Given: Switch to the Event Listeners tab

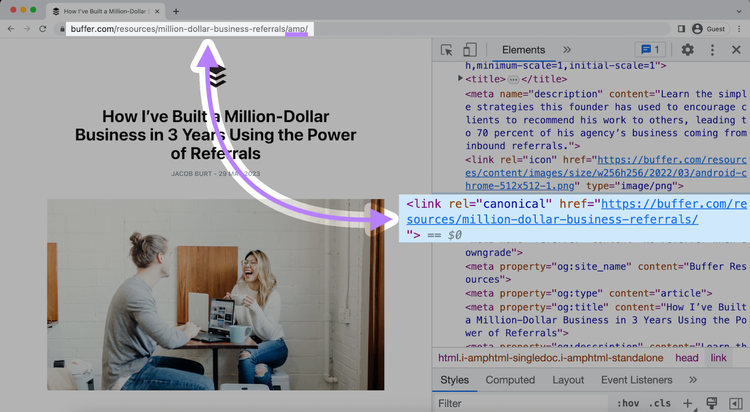Looking at the screenshot, I should pos(636,380).
